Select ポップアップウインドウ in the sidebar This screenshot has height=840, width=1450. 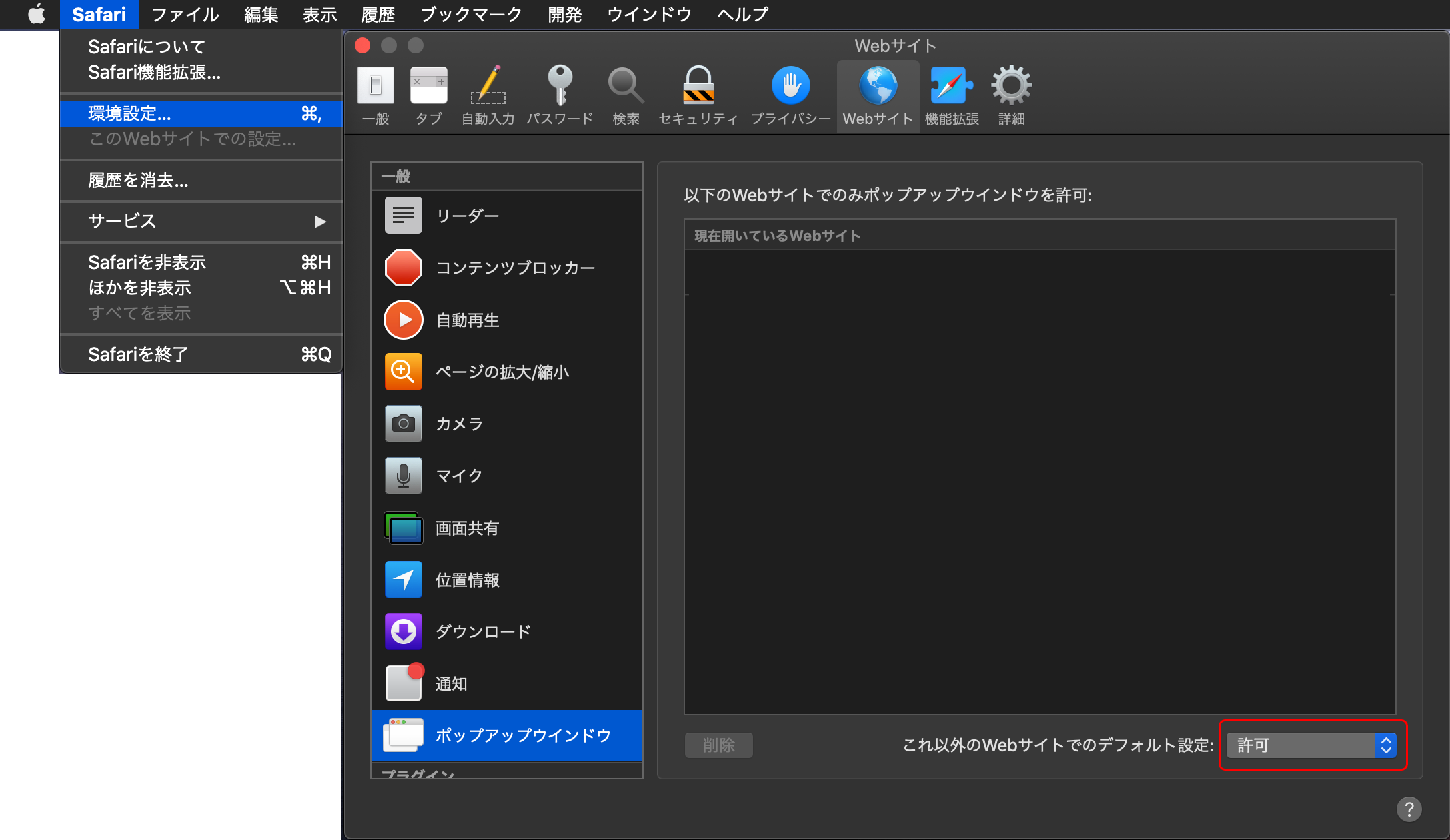click(x=506, y=735)
